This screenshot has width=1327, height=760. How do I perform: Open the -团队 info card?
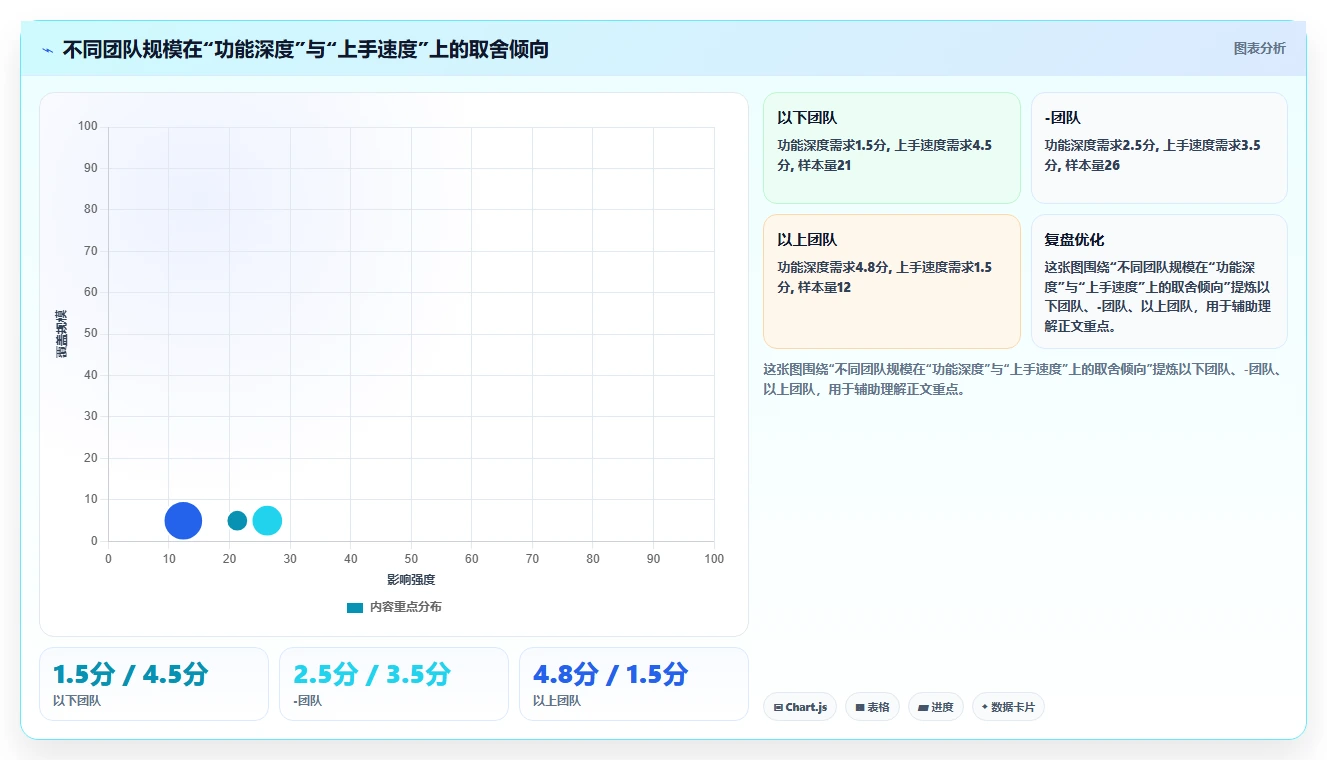click(x=1159, y=148)
